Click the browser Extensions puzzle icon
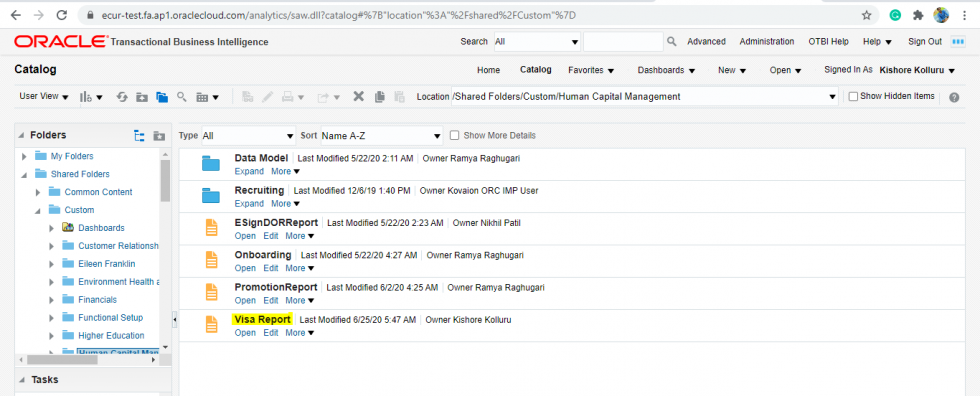 918,15
